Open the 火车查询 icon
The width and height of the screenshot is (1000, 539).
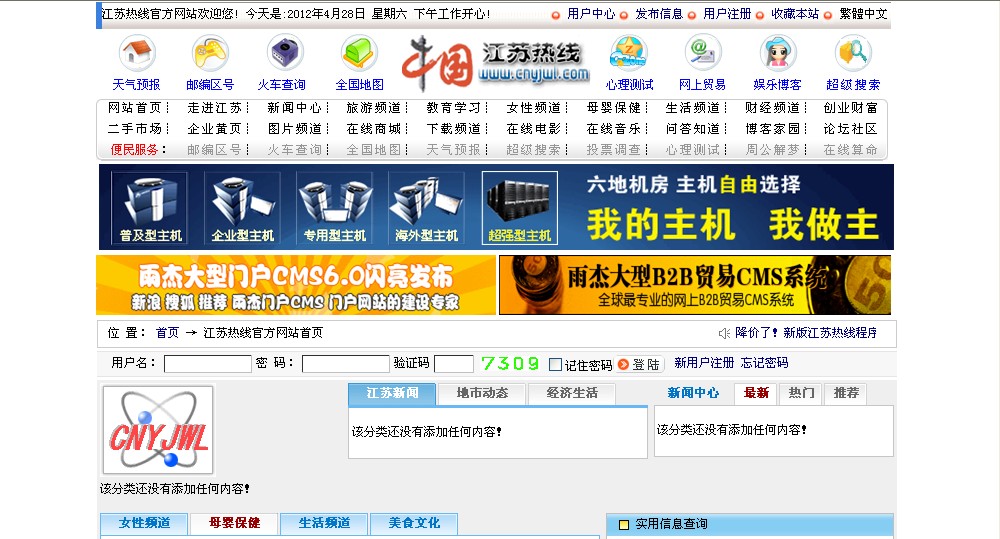tap(284, 53)
